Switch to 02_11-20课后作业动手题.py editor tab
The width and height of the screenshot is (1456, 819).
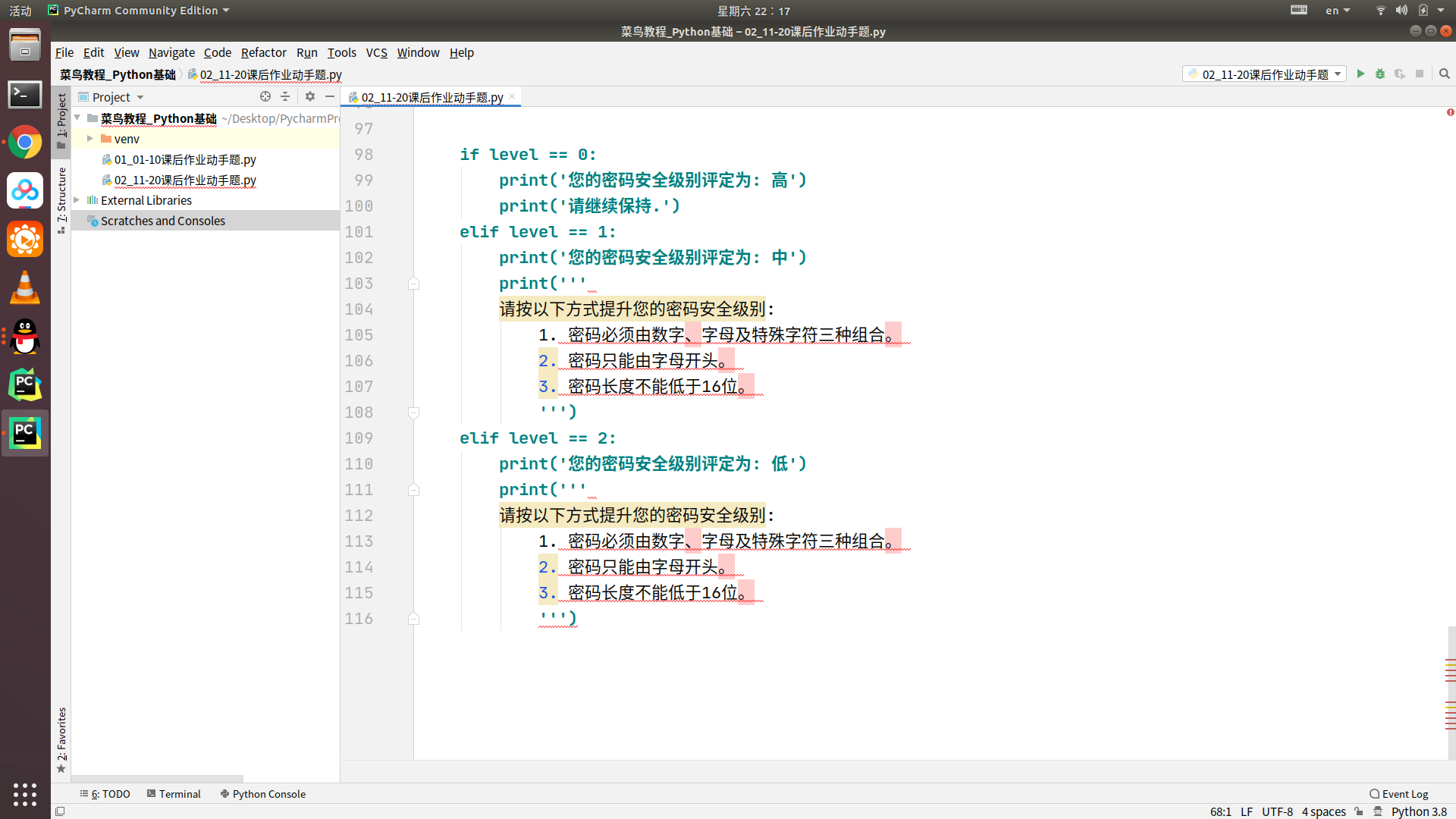pyautogui.click(x=431, y=97)
